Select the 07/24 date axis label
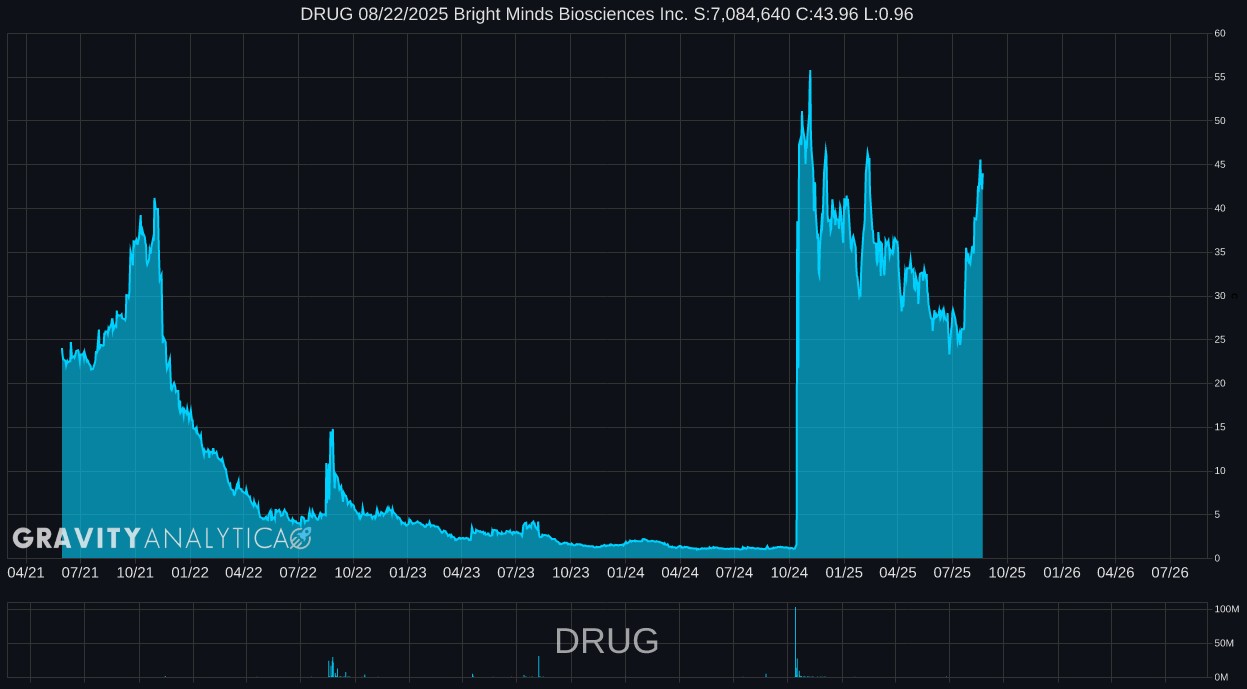Image resolution: width=1247 pixels, height=689 pixels. [734, 573]
